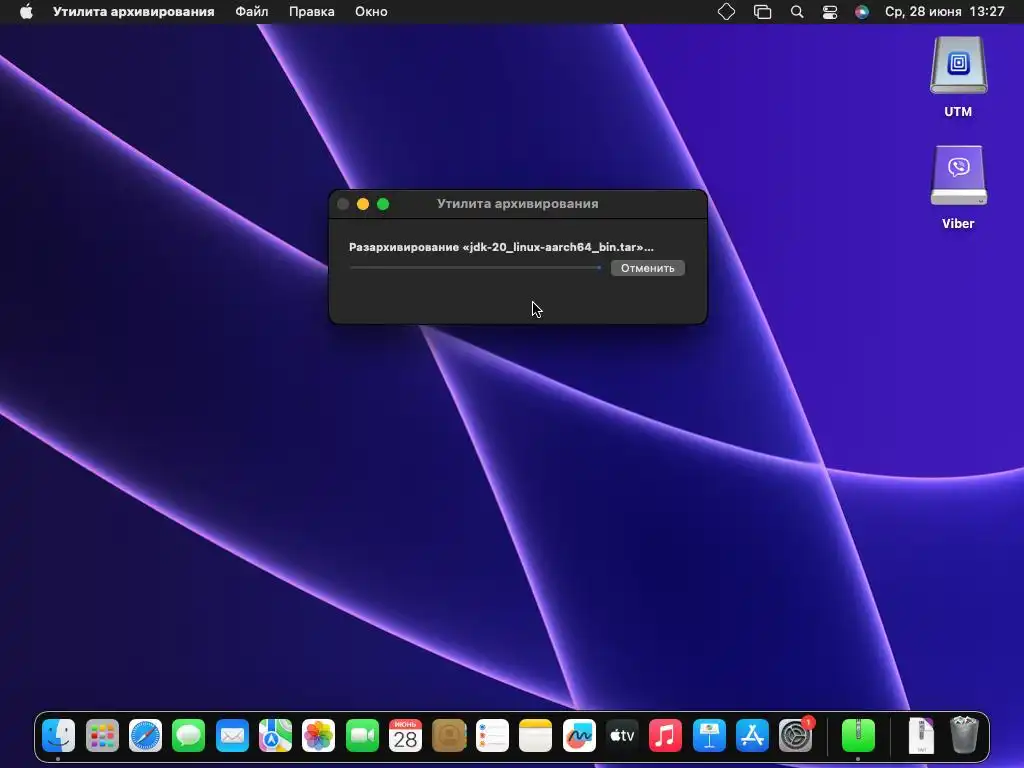Click the green Archive Utility icon in Dock

(x=857, y=736)
